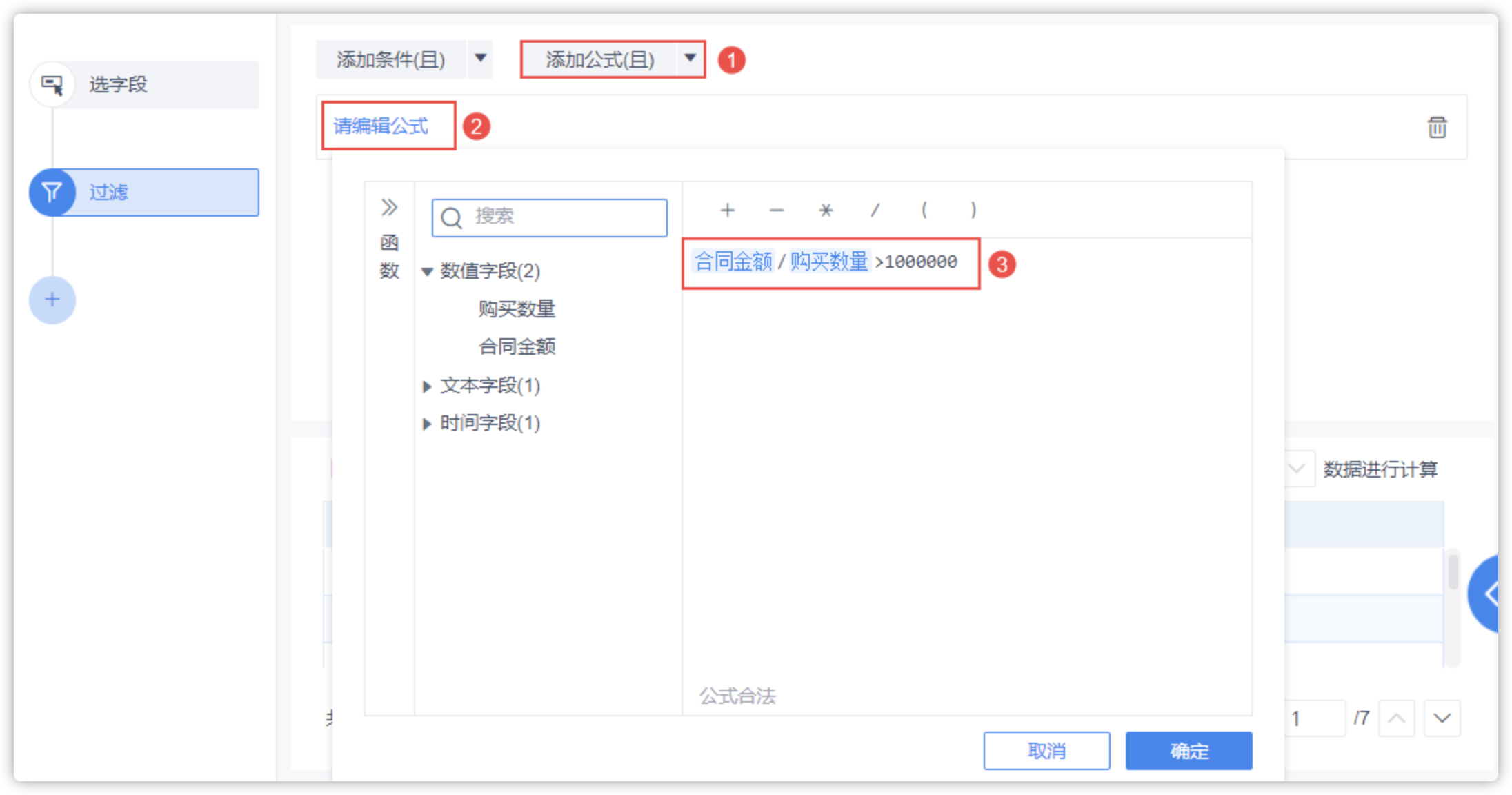
Task: Click the 过滤 funnel icon
Action: [52, 193]
